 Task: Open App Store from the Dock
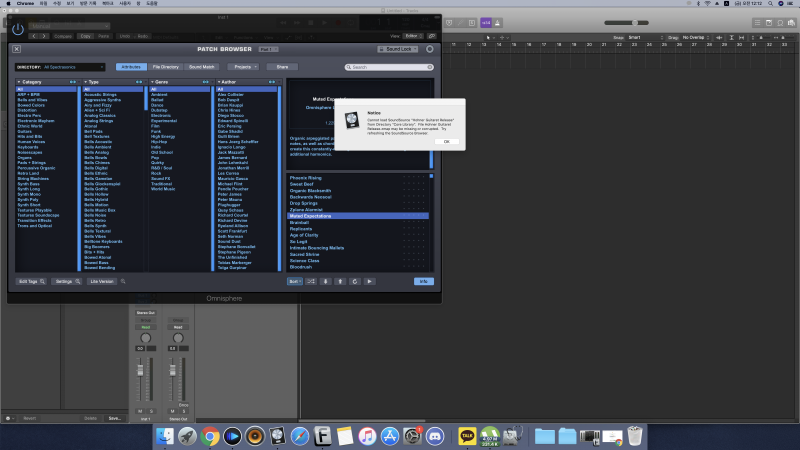point(390,436)
